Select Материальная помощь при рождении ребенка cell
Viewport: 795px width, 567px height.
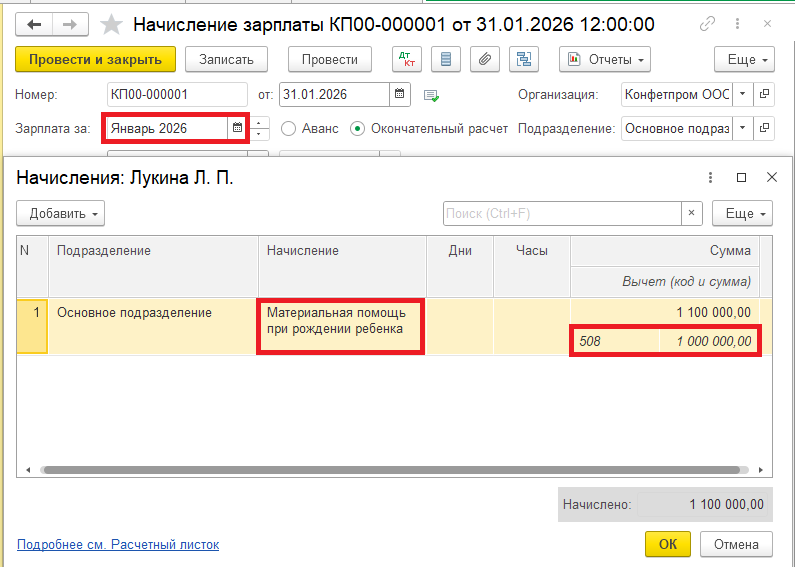click(x=341, y=326)
